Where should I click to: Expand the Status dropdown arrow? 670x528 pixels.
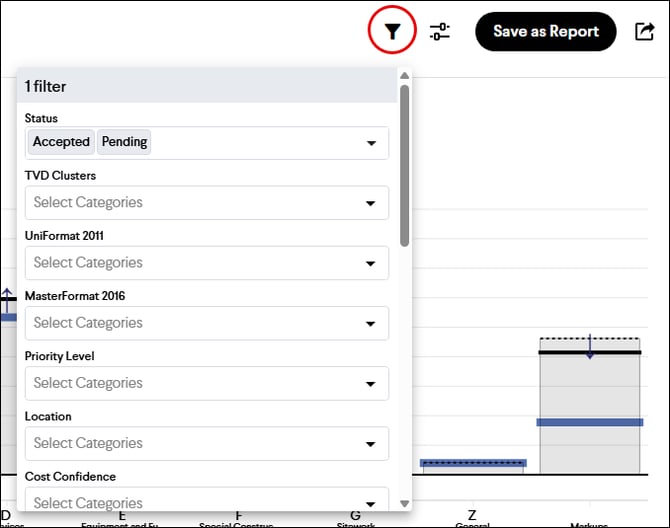pos(371,143)
